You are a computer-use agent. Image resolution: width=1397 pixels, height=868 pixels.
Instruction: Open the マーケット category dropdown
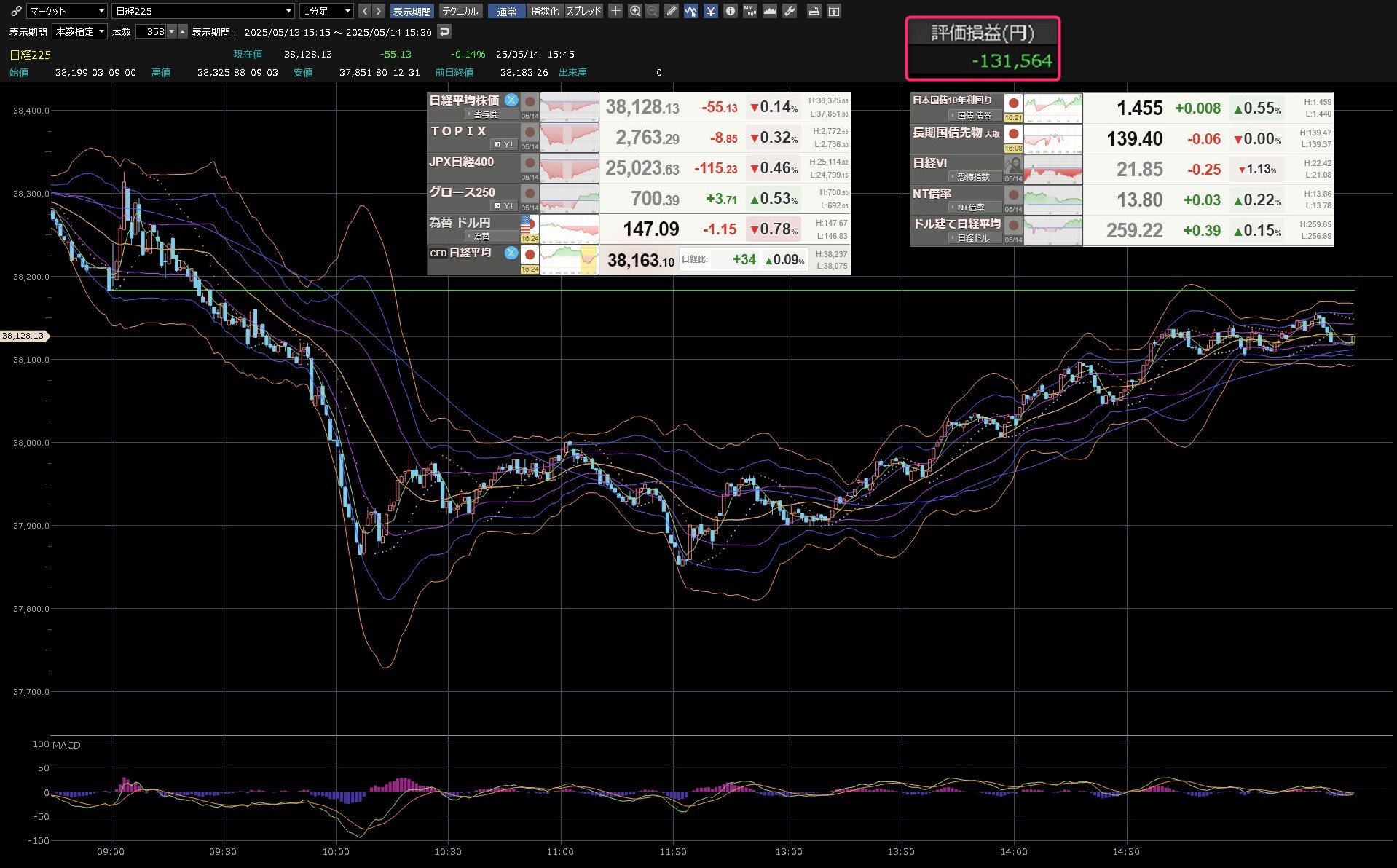pos(67,11)
